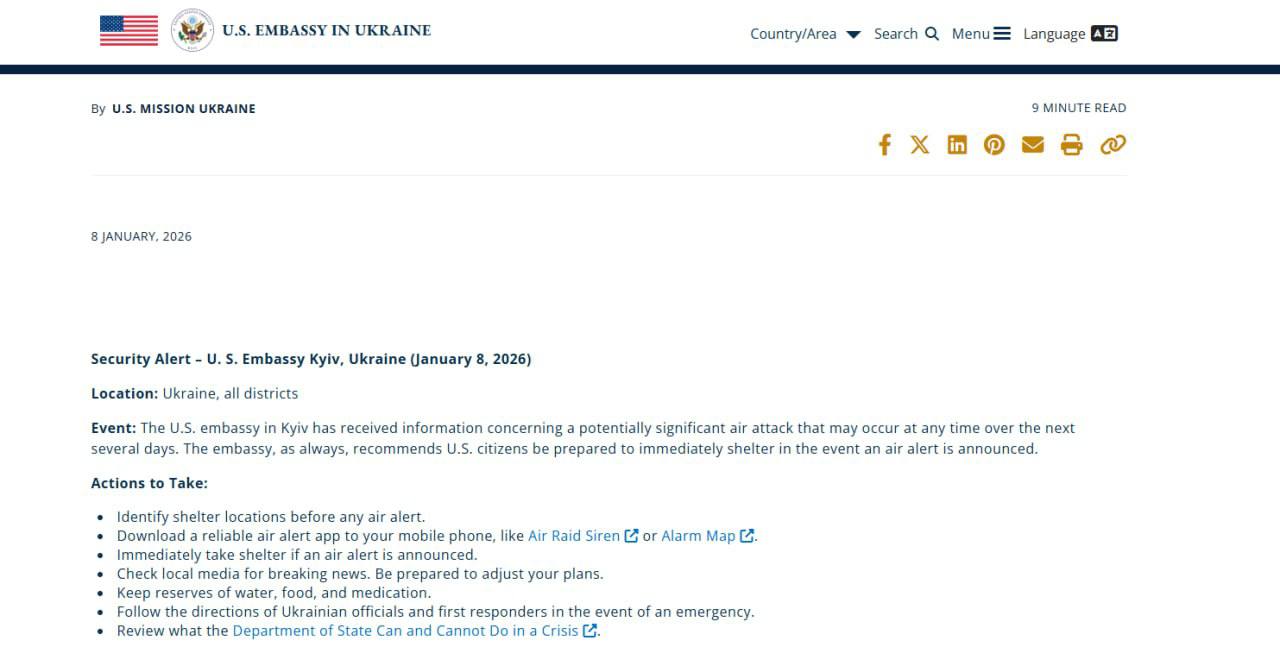This screenshot has width=1280, height=653.
Task: Print the page with printer icon
Action: tap(1071, 145)
